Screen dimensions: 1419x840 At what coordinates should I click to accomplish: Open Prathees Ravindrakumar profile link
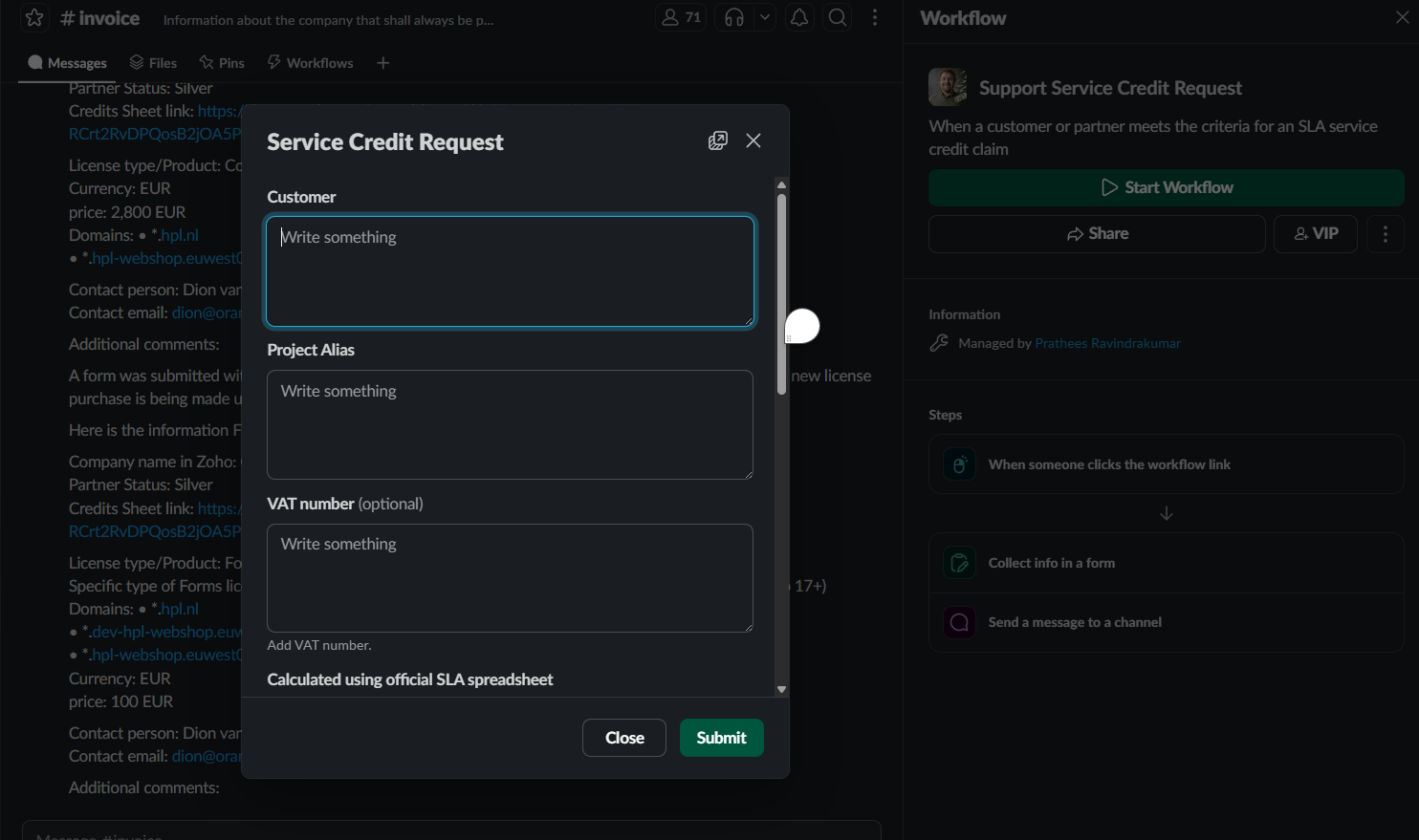coord(1107,343)
